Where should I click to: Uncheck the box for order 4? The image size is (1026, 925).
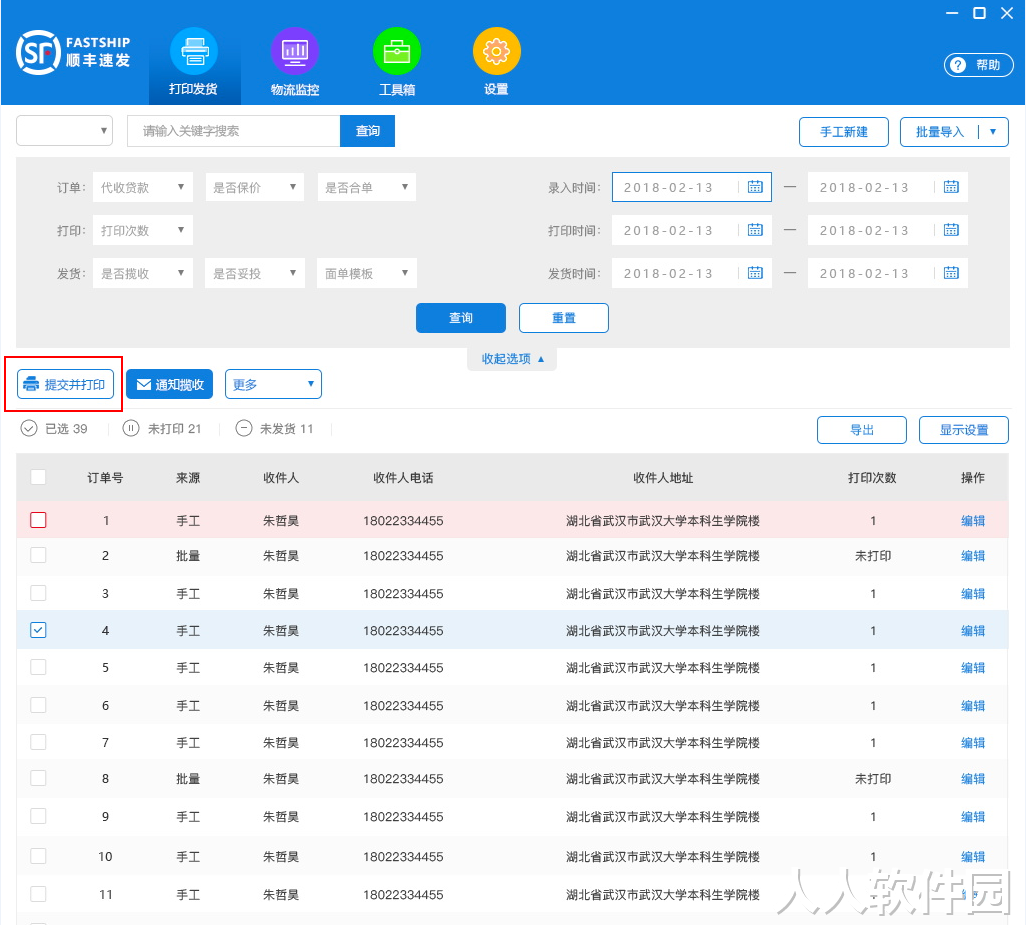[x=39, y=630]
